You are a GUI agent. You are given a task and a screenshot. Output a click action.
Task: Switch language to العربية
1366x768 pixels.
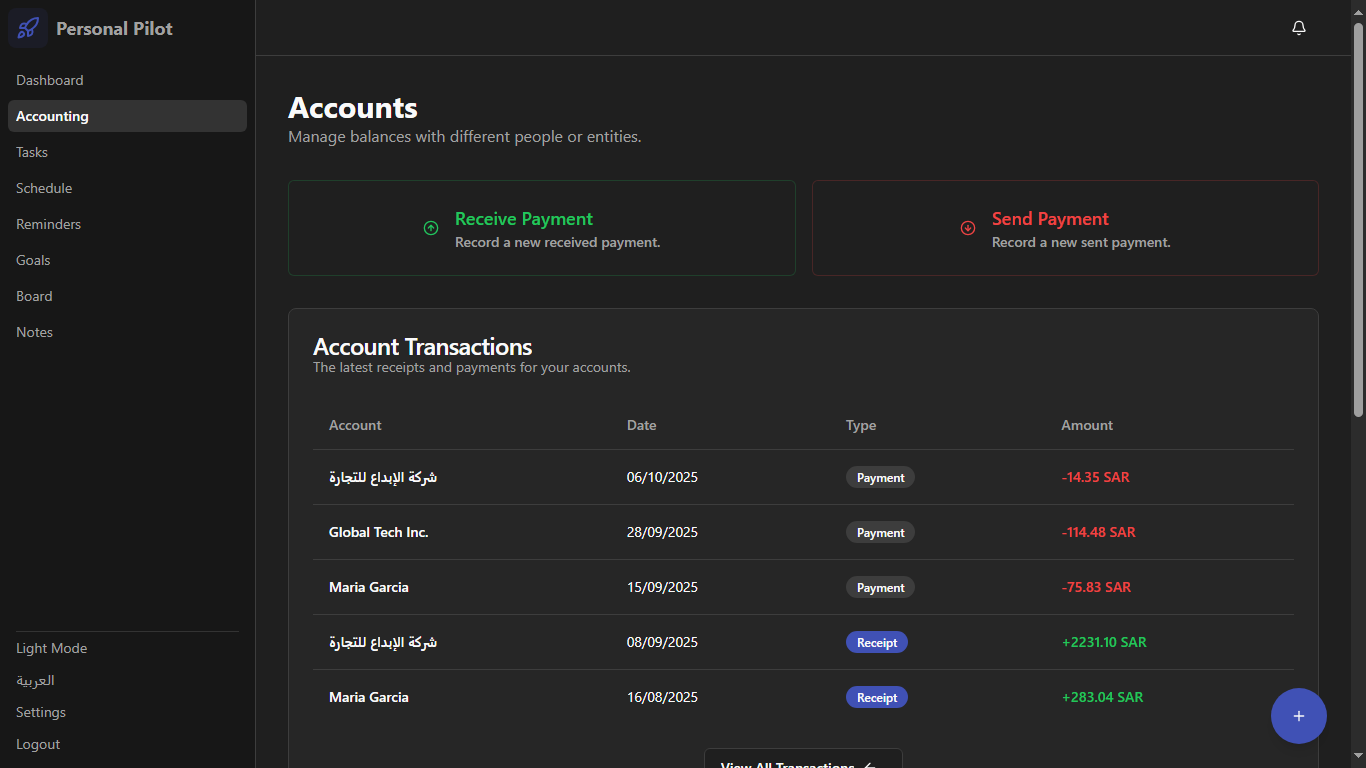click(36, 680)
